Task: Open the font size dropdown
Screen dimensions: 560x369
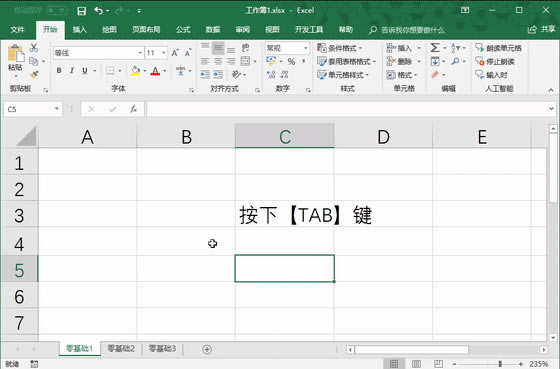Action: (164, 53)
